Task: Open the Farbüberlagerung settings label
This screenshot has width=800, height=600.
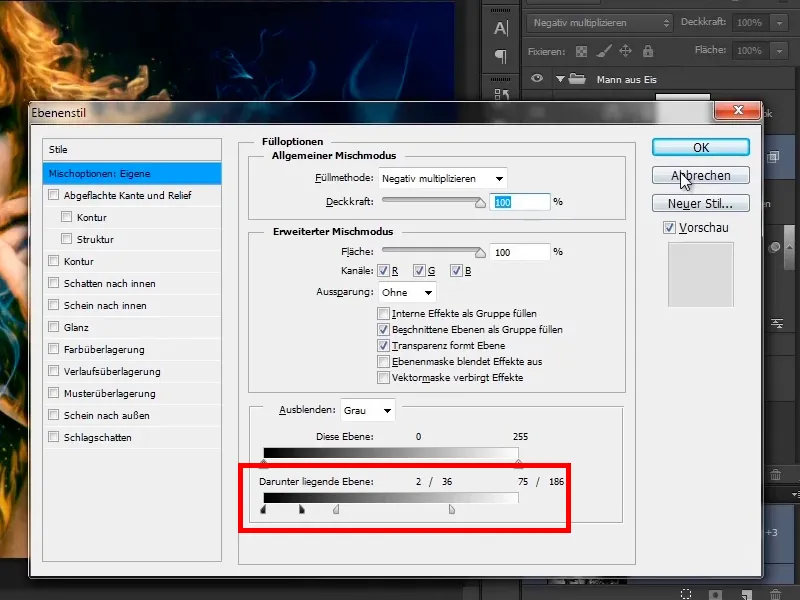Action: tap(104, 349)
